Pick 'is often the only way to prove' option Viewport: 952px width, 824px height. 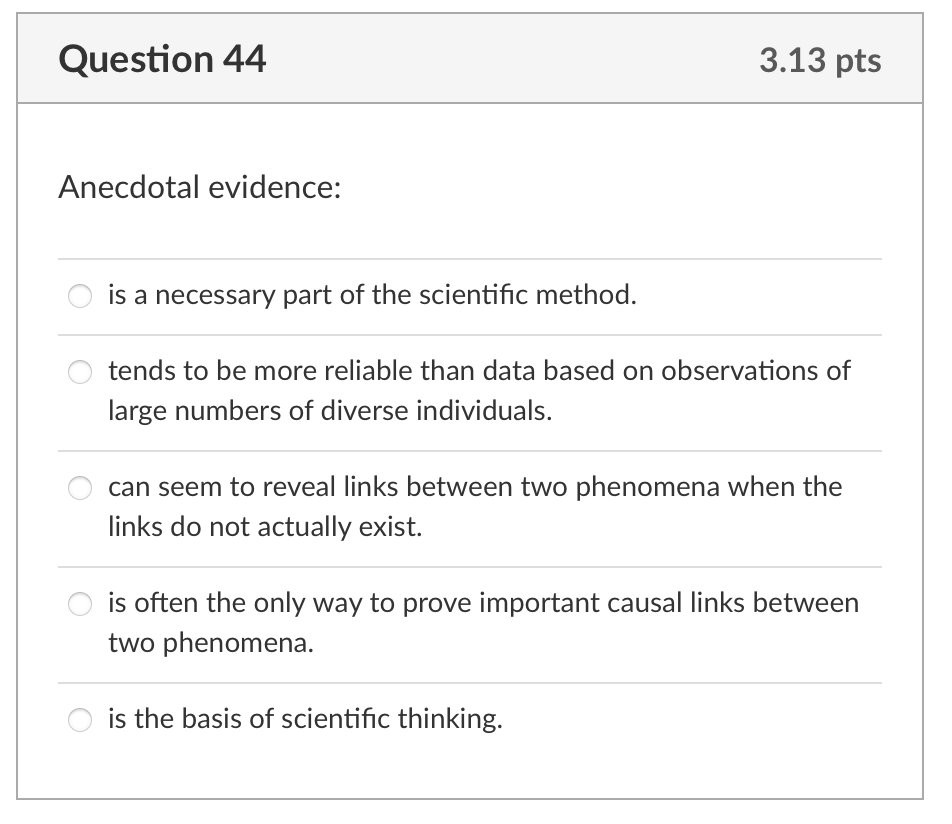(x=79, y=604)
